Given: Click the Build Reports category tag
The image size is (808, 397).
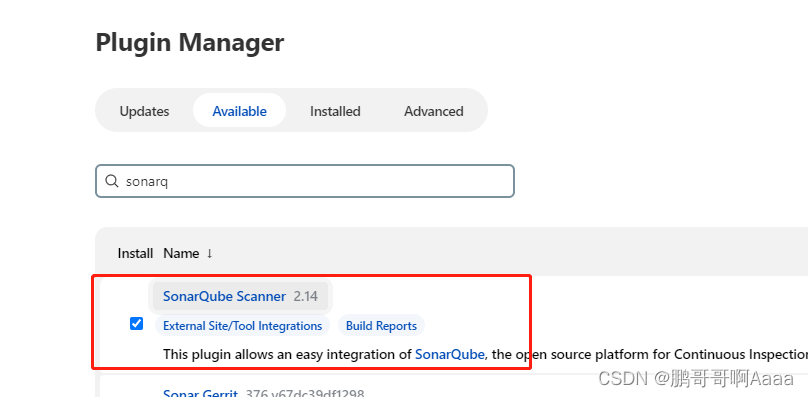Looking at the screenshot, I should pyautogui.click(x=381, y=326).
